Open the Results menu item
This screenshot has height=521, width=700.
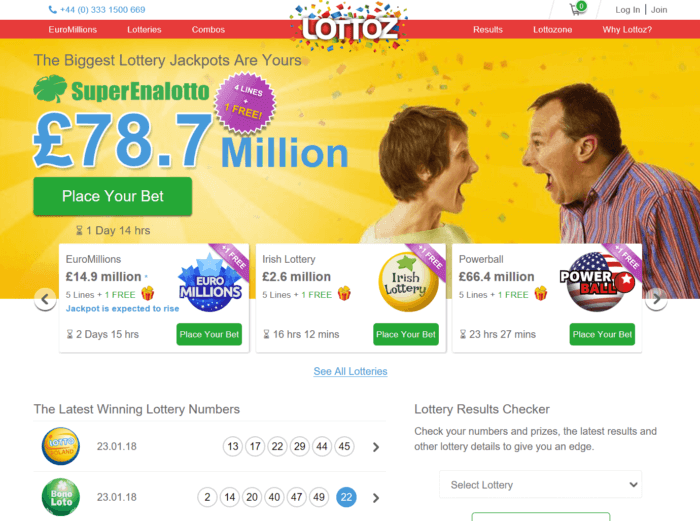point(488,29)
